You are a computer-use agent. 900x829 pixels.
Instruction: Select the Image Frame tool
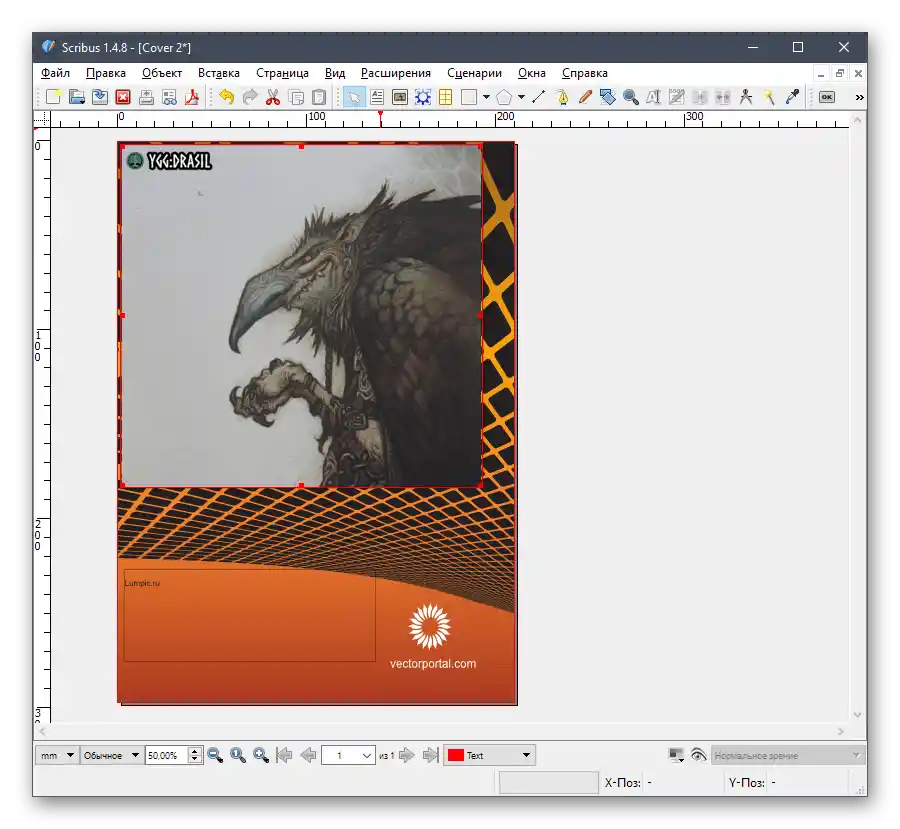(x=400, y=97)
